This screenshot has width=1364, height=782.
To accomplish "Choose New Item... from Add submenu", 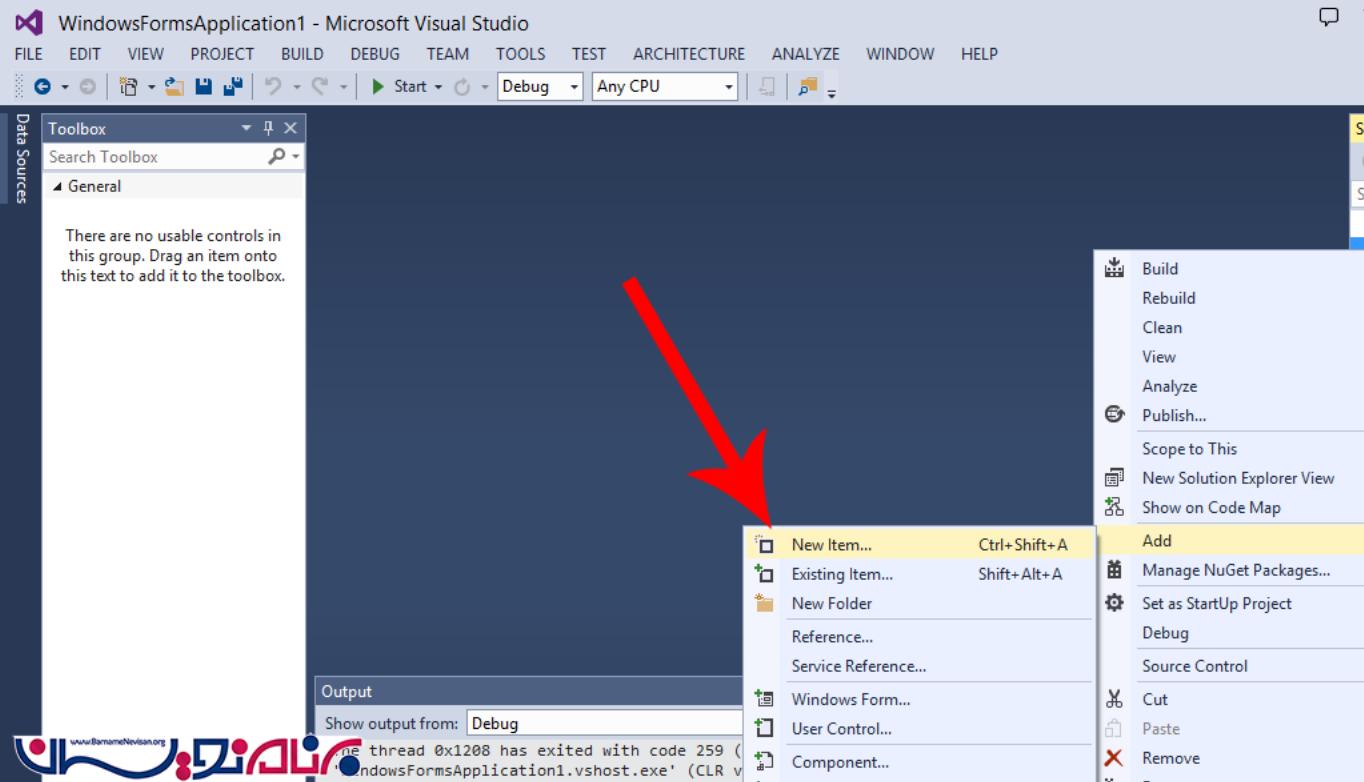I will 831,545.
